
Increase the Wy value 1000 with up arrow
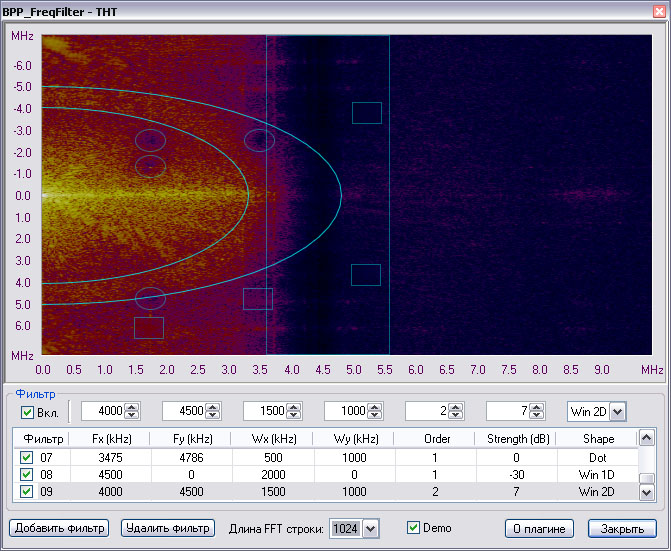coord(375,407)
